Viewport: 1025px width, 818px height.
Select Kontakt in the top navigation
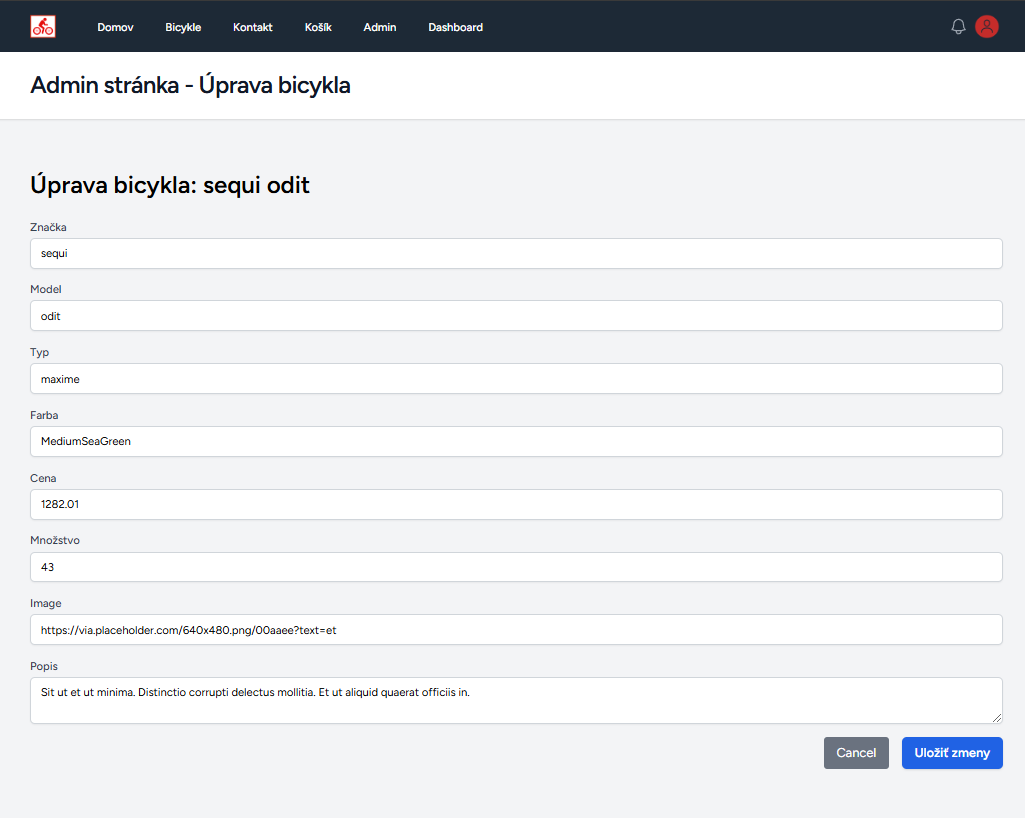[252, 27]
